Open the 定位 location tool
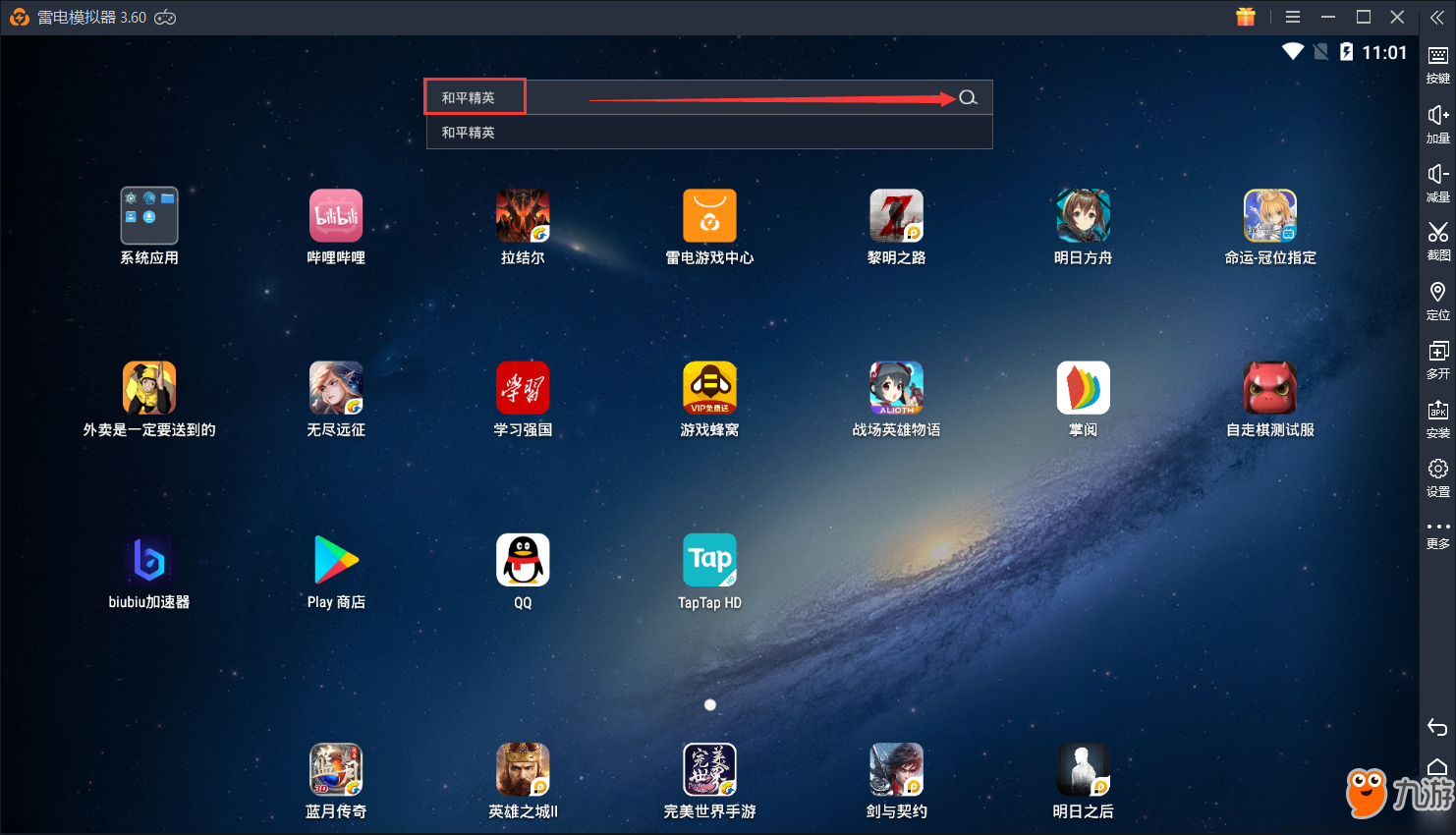 click(x=1437, y=302)
